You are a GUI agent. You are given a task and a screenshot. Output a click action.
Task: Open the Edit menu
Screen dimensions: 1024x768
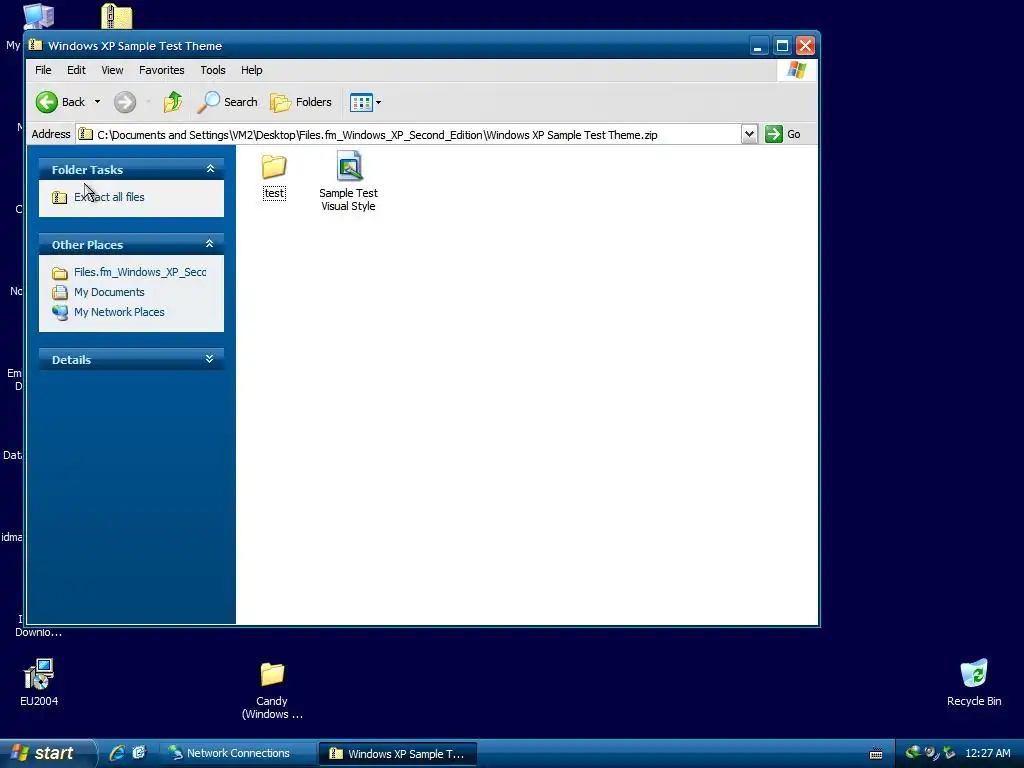(76, 70)
